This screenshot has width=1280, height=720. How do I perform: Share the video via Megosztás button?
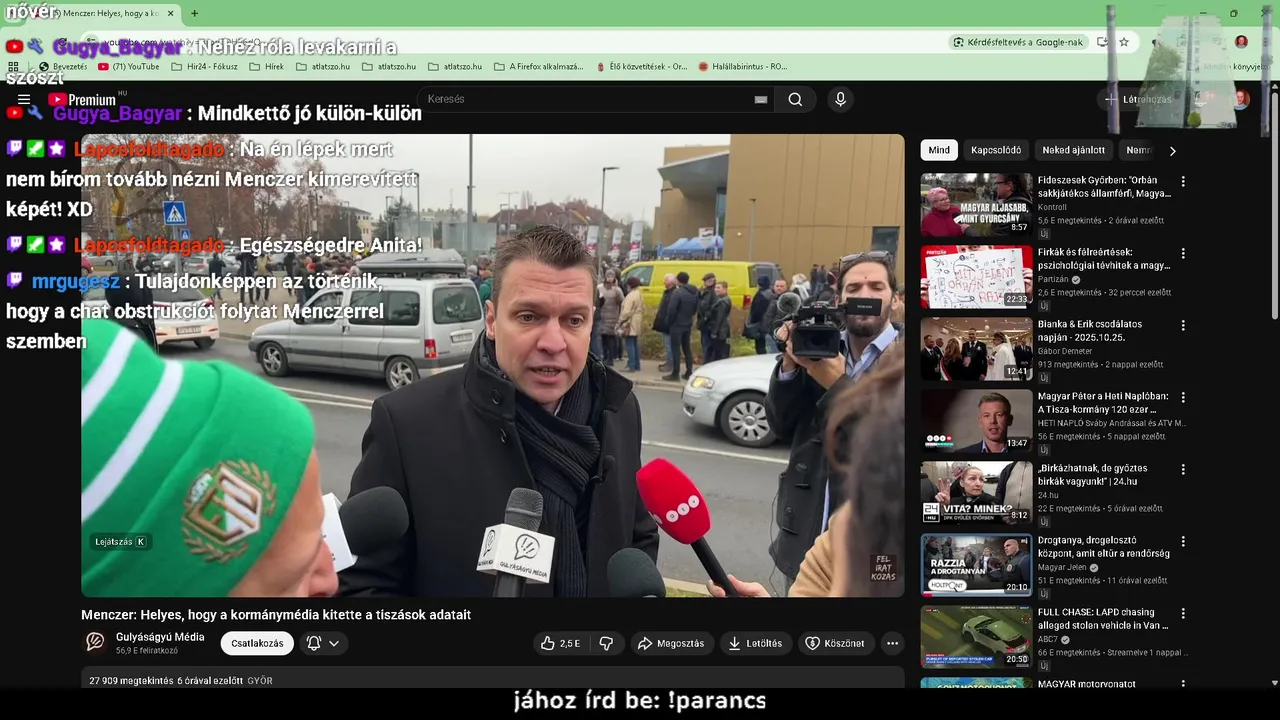(671, 643)
